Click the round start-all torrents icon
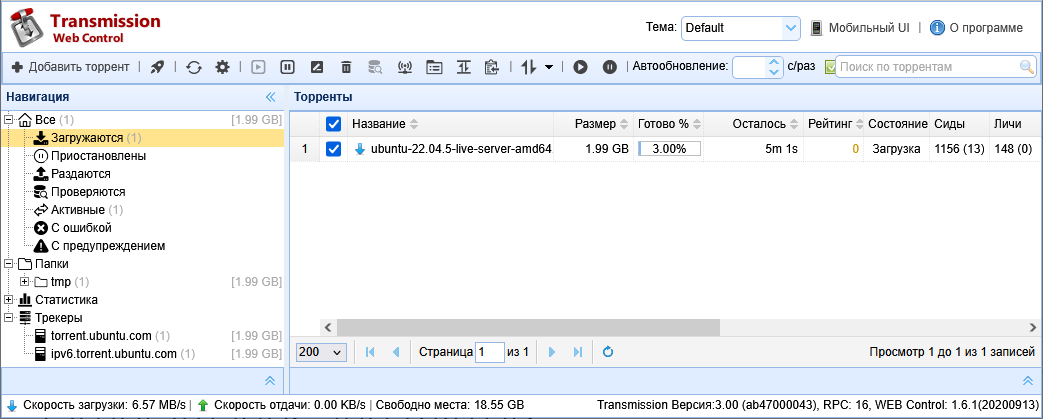 pyautogui.click(x=580, y=67)
